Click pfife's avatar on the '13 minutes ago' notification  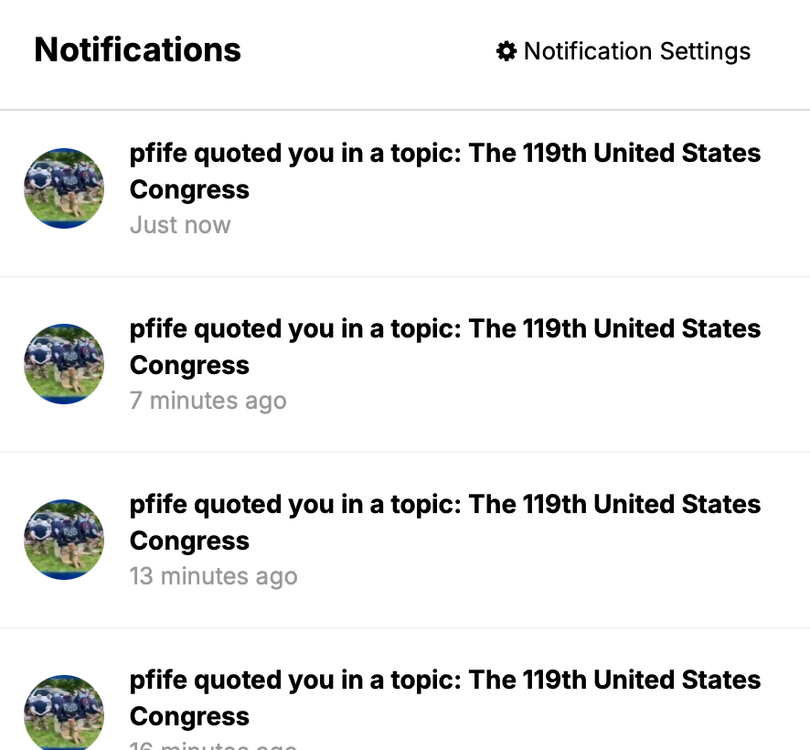[x=64, y=539]
